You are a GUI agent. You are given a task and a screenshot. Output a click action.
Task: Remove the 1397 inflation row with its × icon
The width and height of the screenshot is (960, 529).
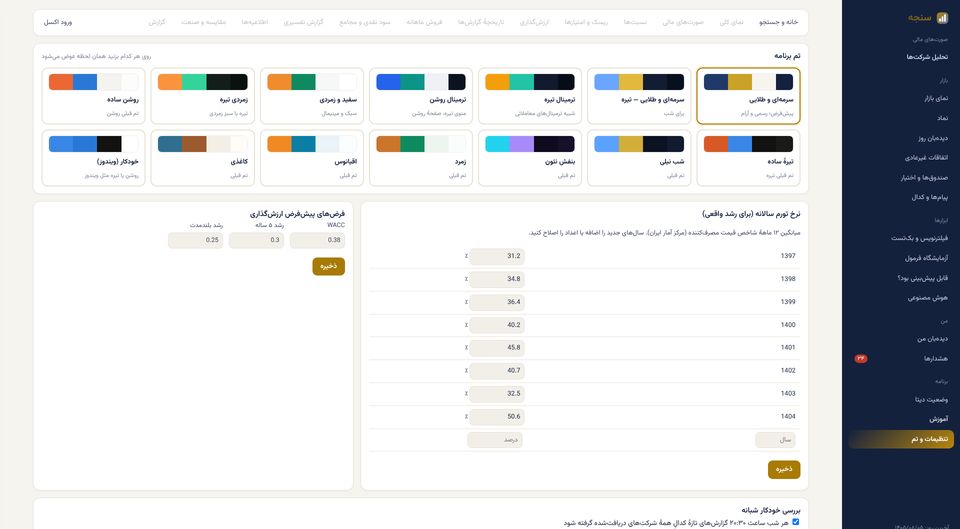point(467,257)
